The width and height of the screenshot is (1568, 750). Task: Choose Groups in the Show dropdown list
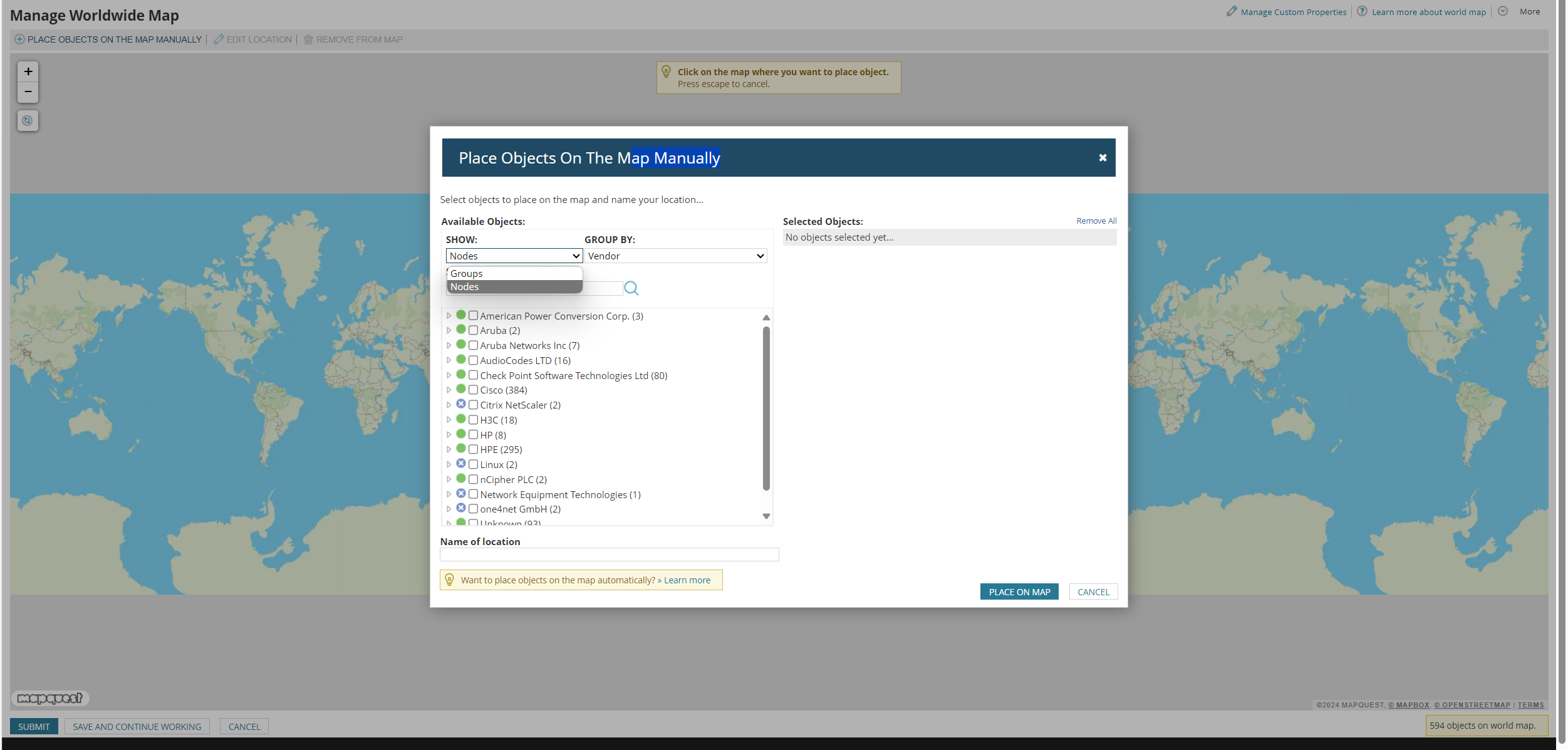[x=514, y=274]
